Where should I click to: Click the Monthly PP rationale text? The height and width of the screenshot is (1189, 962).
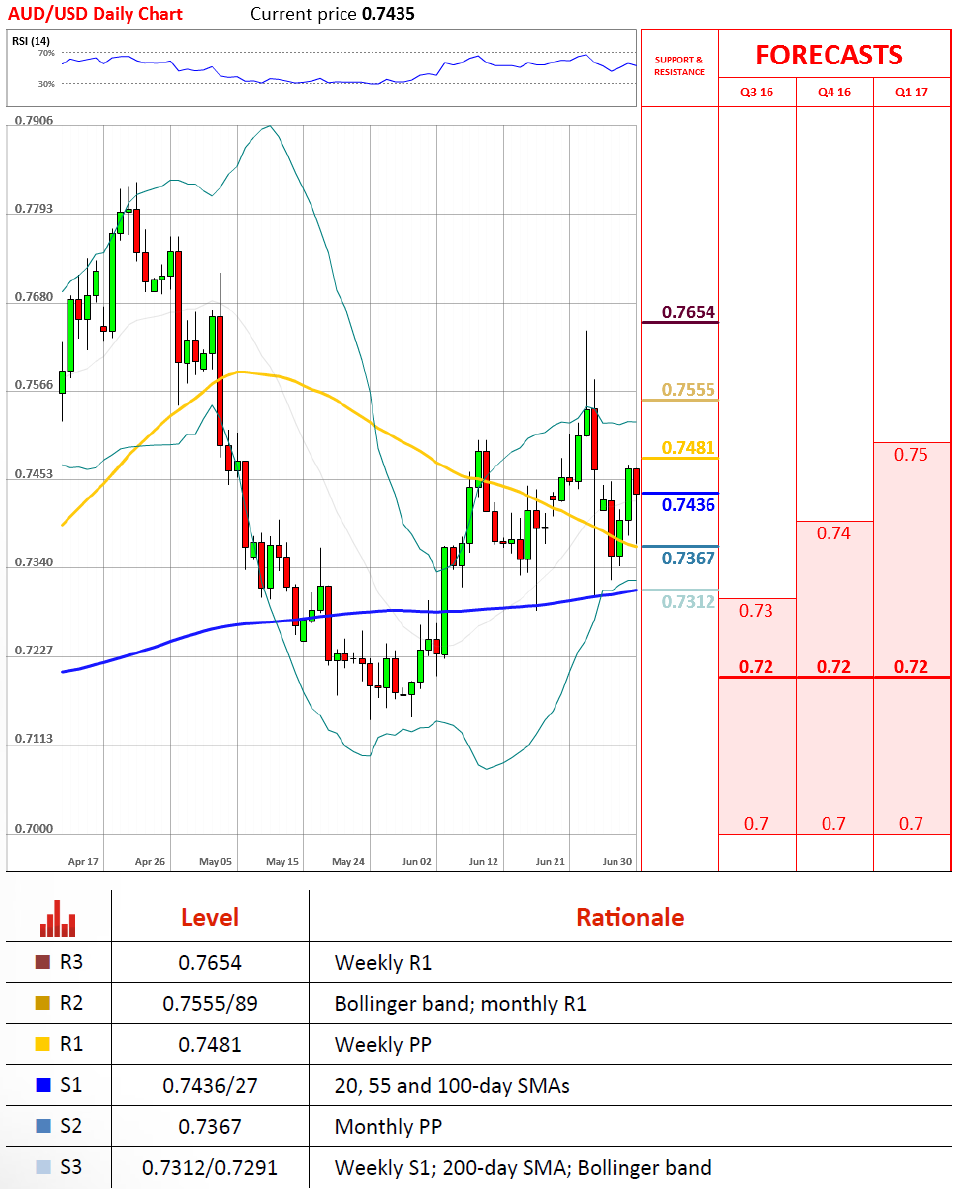pos(388,1127)
